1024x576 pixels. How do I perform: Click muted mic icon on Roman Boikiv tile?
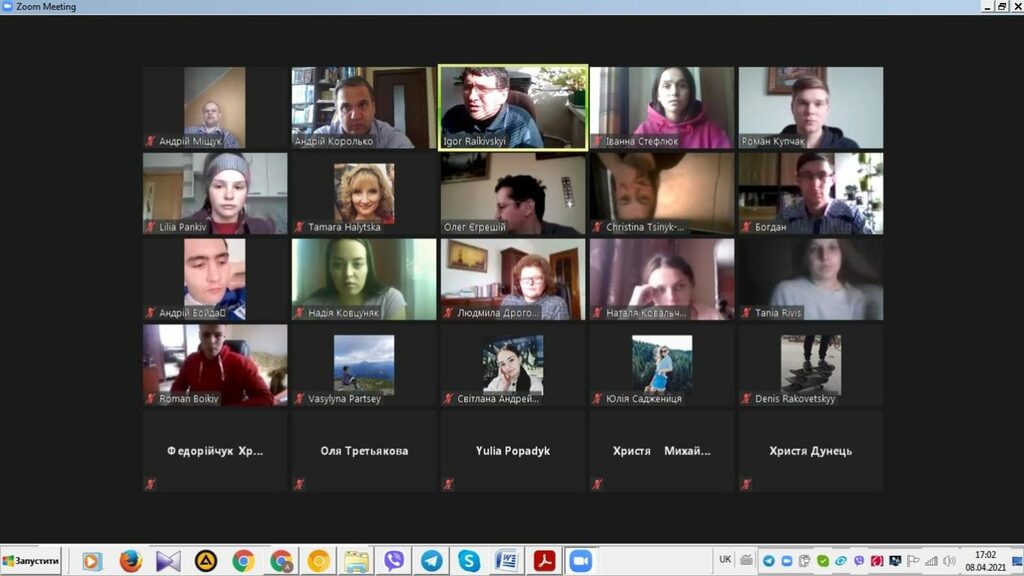click(x=151, y=399)
